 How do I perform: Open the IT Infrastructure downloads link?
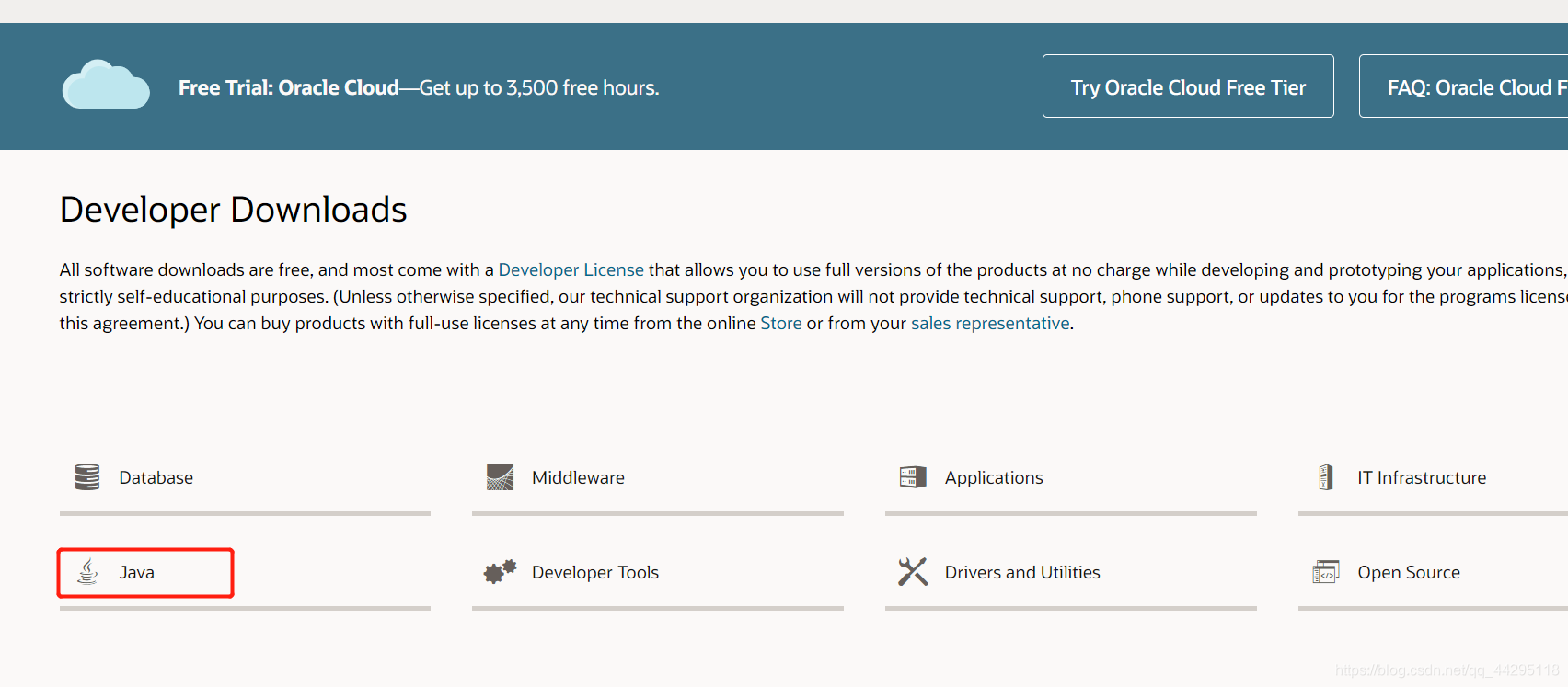point(1422,477)
